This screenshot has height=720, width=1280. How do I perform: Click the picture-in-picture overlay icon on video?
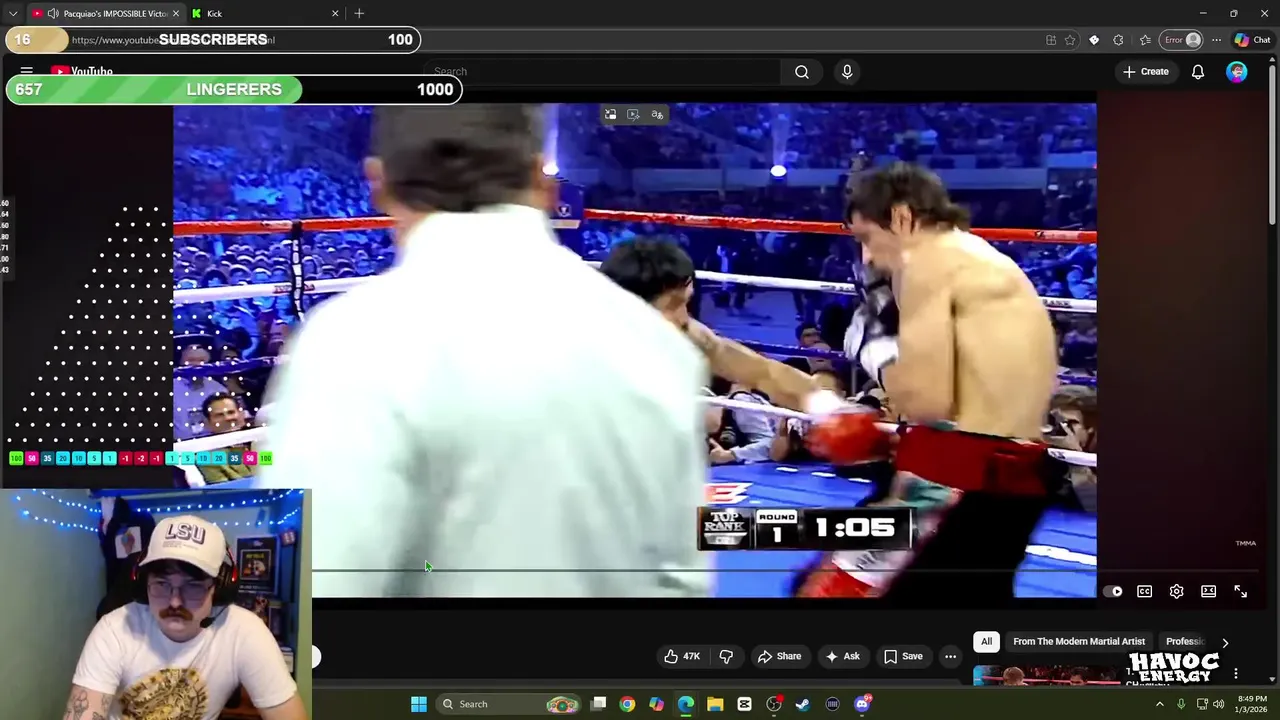coord(611,115)
